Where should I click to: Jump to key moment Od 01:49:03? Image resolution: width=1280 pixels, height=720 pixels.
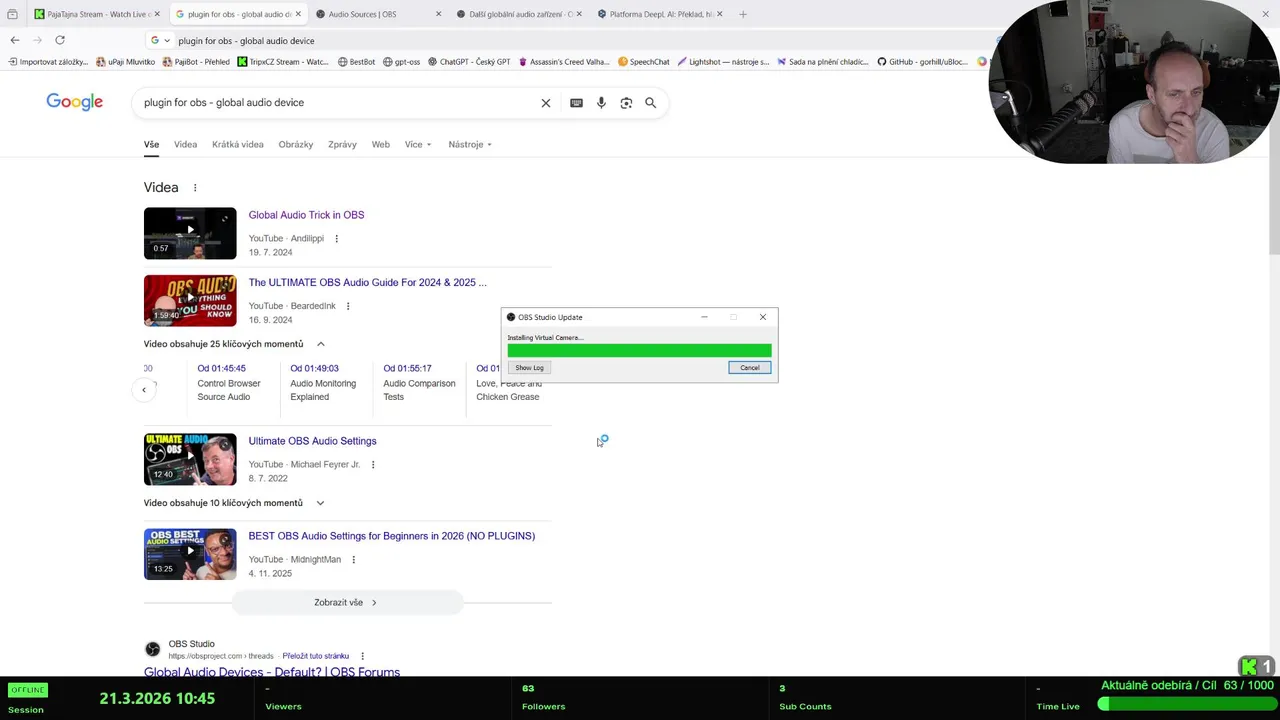coord(314,368)
